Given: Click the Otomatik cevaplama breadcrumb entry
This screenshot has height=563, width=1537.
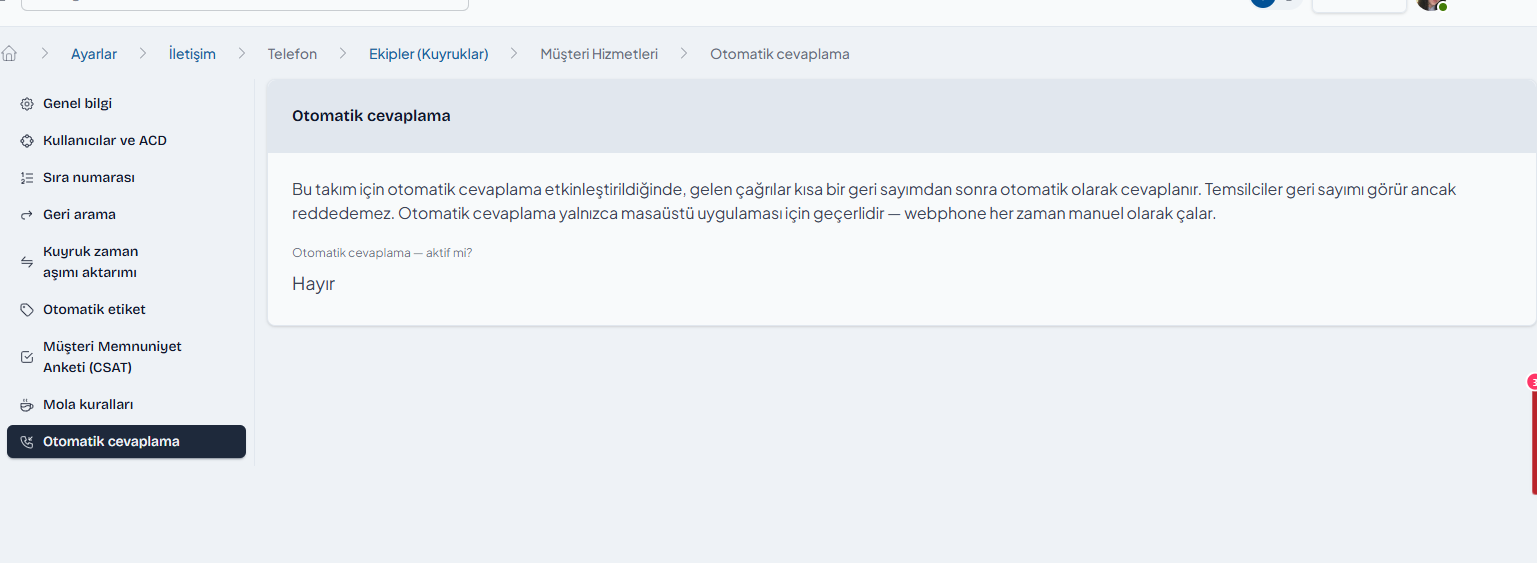Looking at the screenshot, I should click(x=780, y=54).
